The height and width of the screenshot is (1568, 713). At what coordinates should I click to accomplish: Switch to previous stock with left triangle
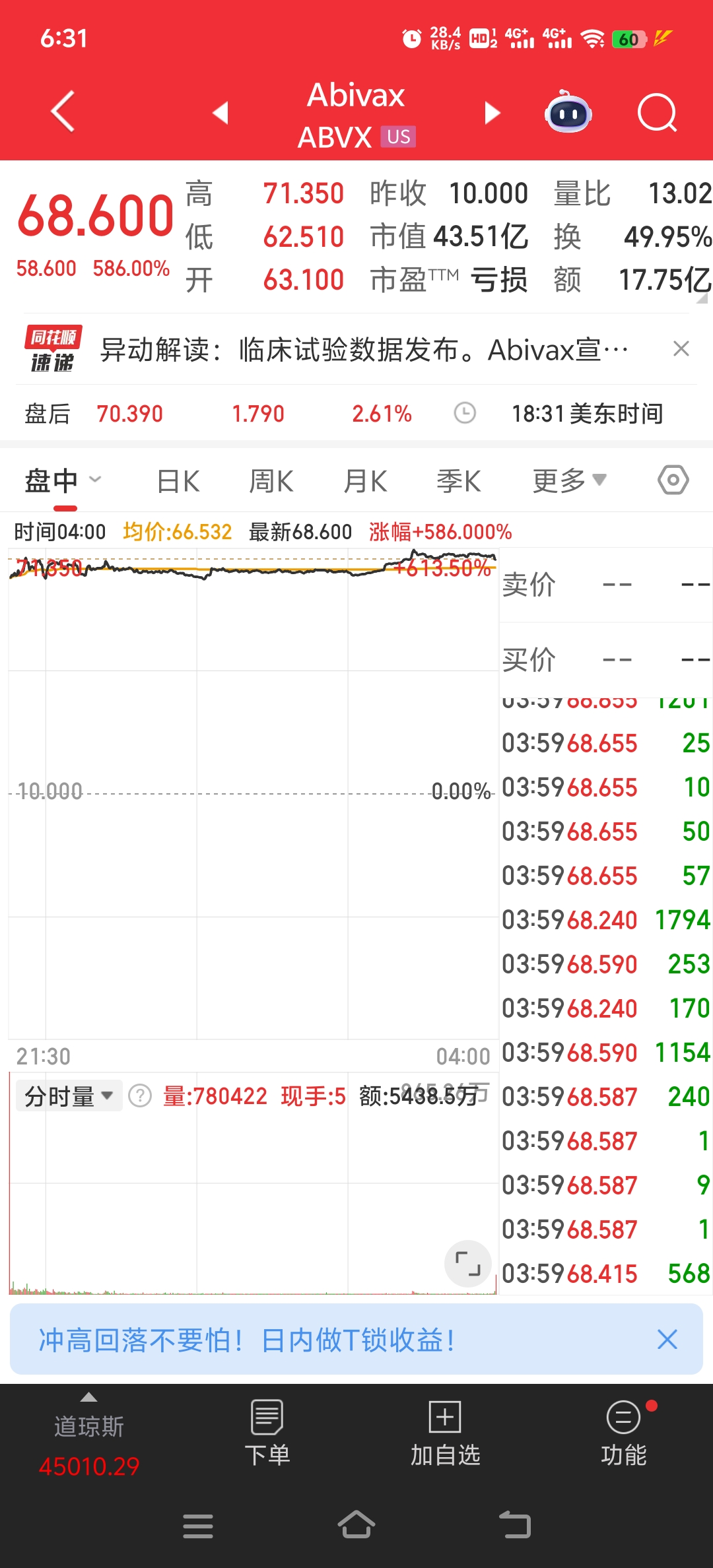point(221,113)
